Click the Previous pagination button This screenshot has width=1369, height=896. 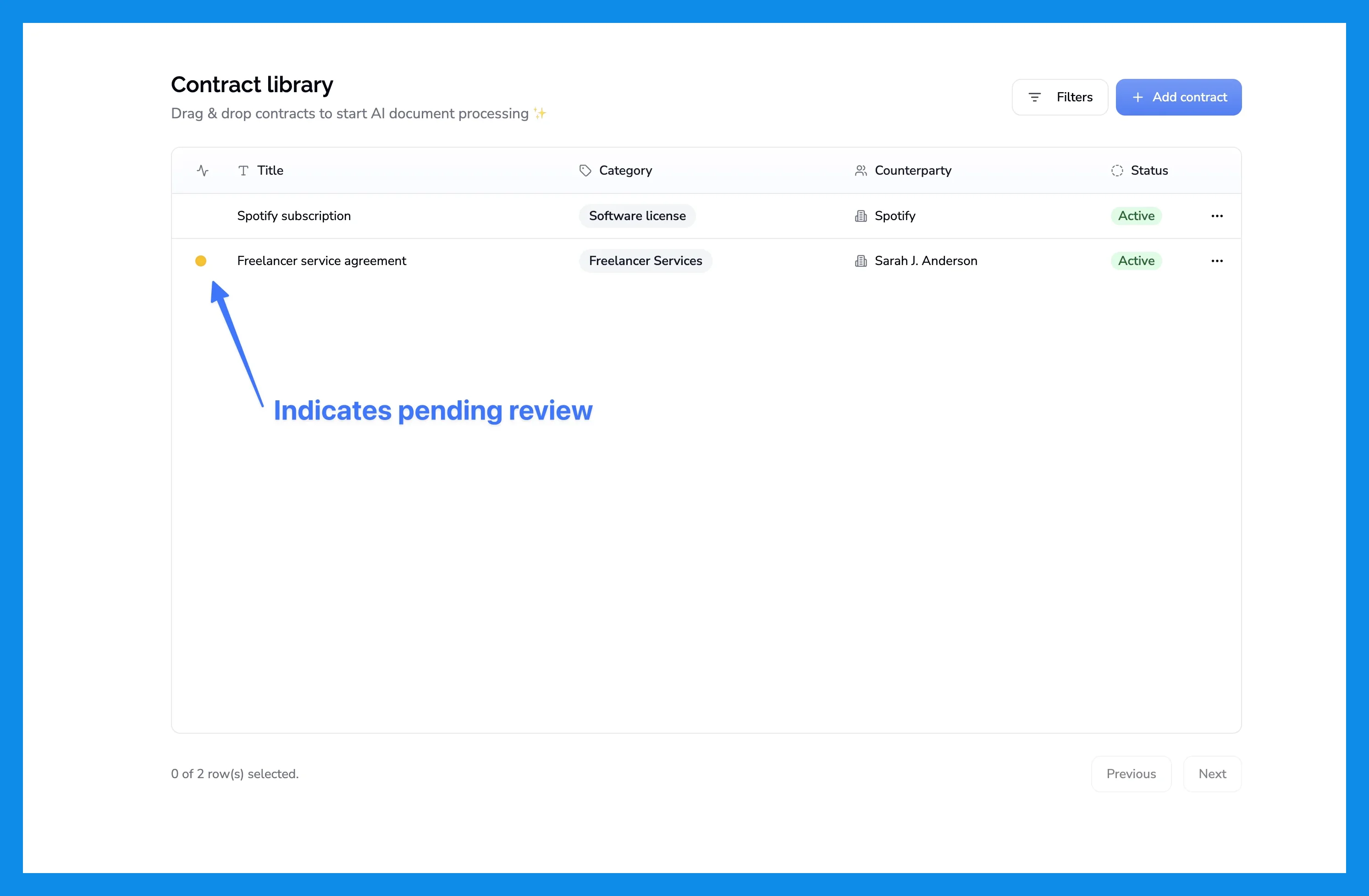coord(1131,774)
